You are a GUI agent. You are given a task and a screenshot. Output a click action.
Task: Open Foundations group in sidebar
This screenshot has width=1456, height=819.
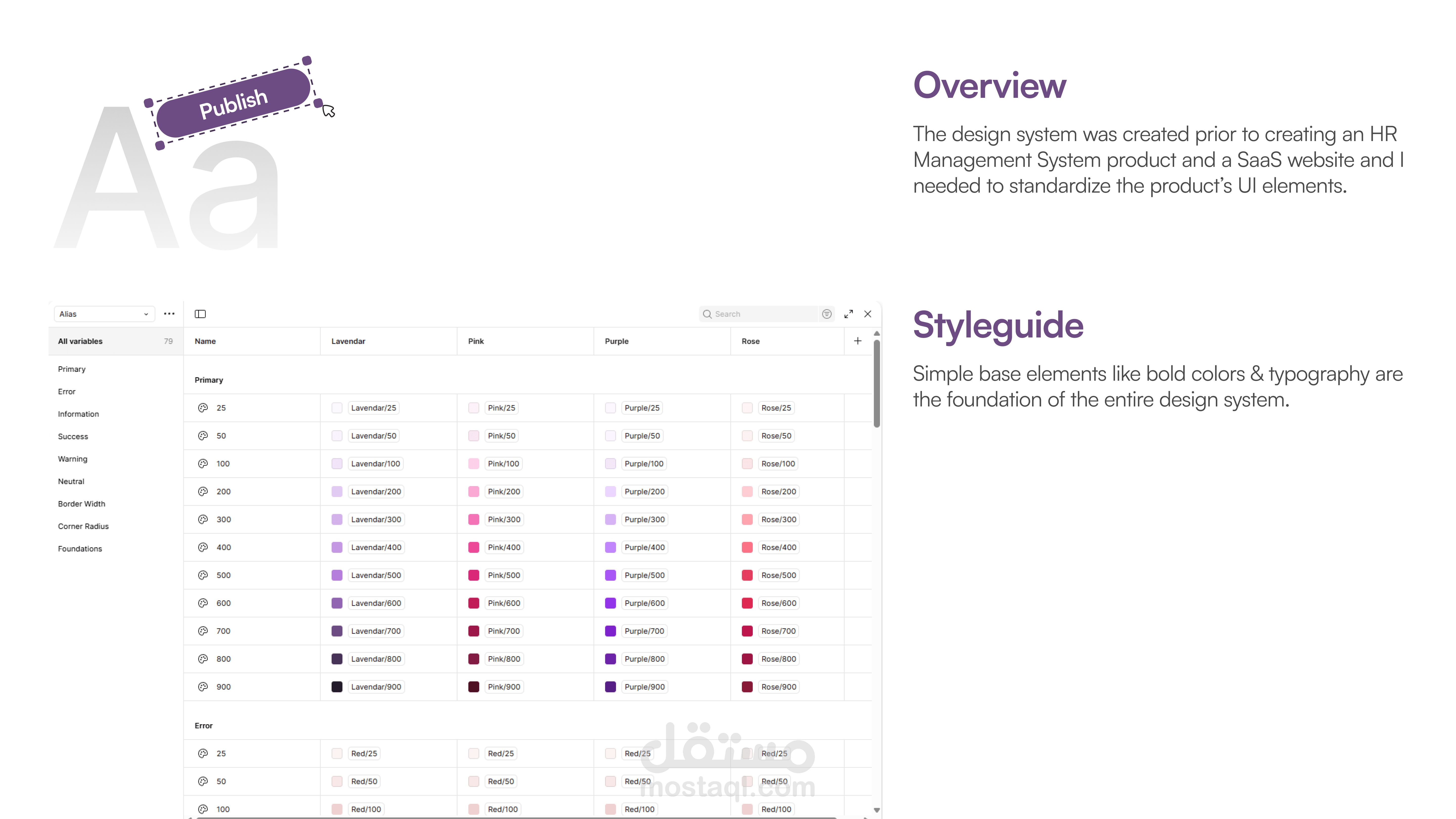coord(80,549)
